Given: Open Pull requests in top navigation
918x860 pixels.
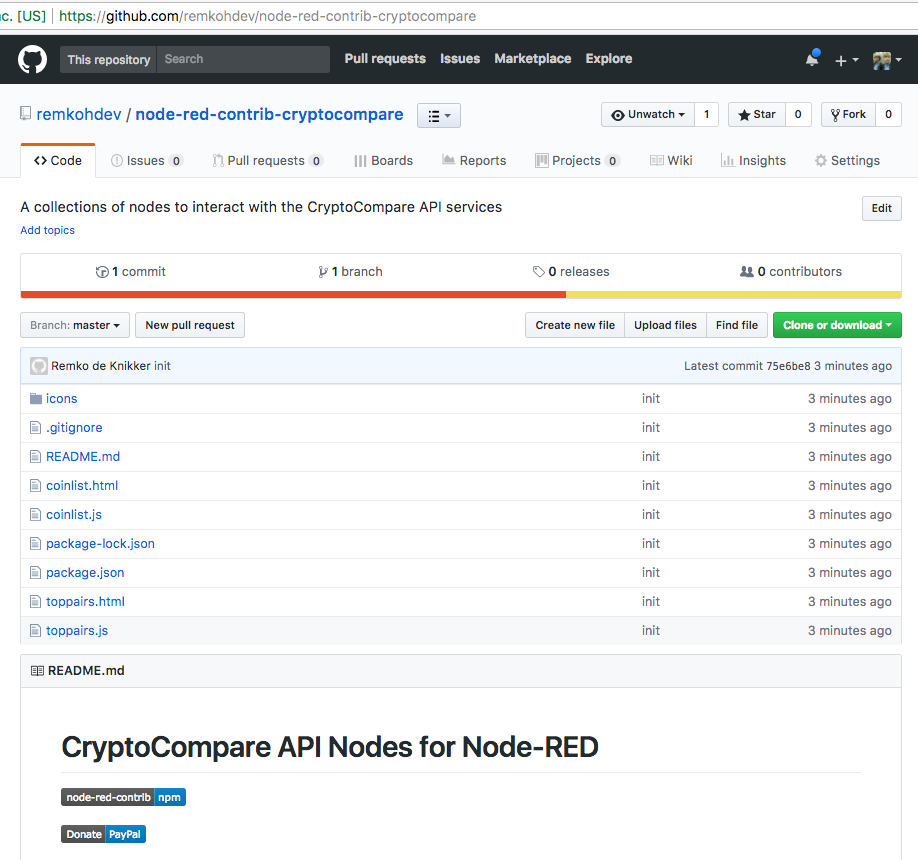Looking at the screenshot, I should pyautogui.click(x=385, y=59).
